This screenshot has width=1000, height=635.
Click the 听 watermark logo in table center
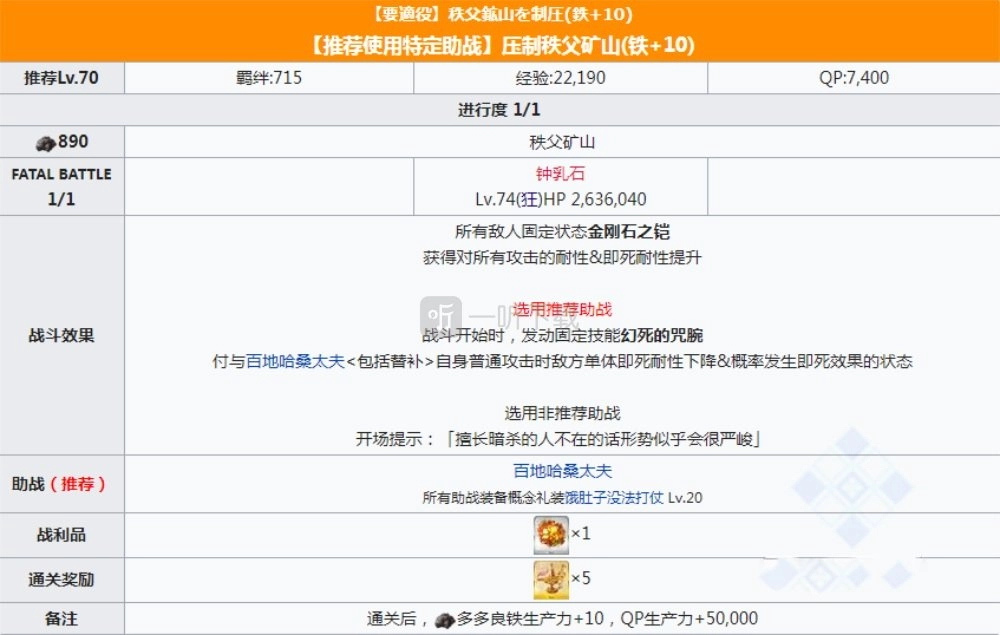coord(442,316)
